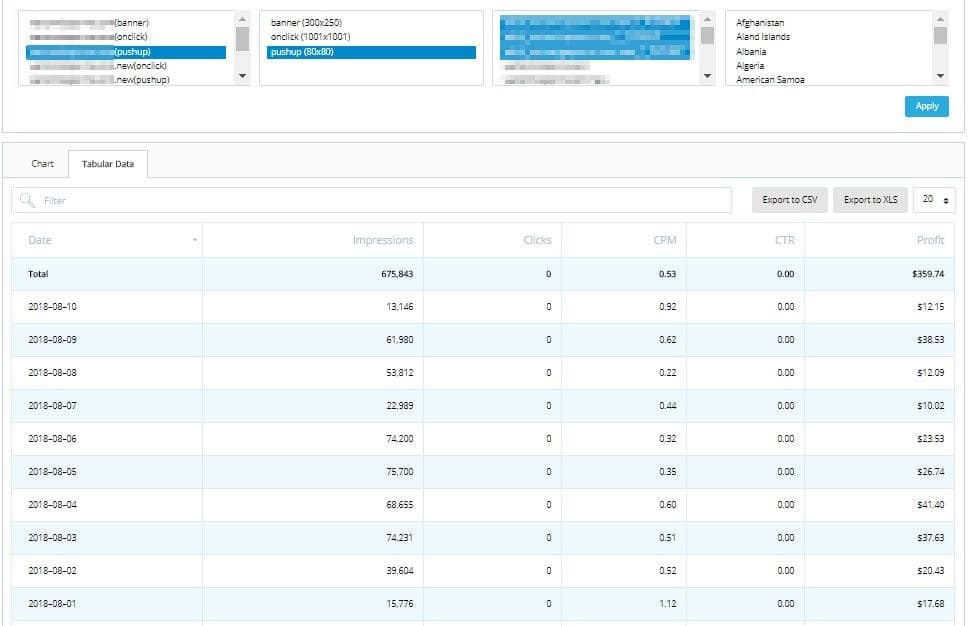Select American Samoa in country list

pos(770,79)
